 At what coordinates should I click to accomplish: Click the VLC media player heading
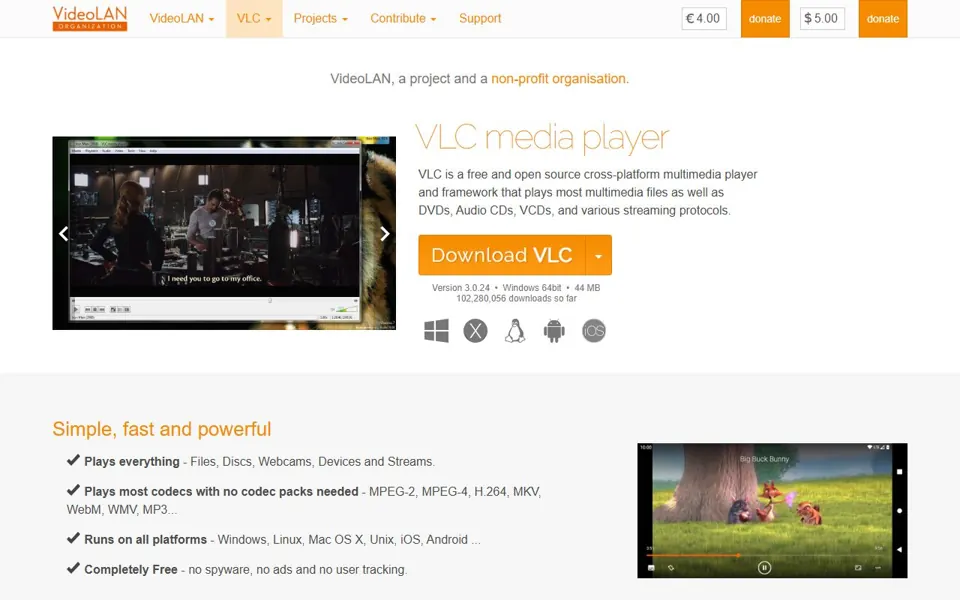[x=542, y=137]
